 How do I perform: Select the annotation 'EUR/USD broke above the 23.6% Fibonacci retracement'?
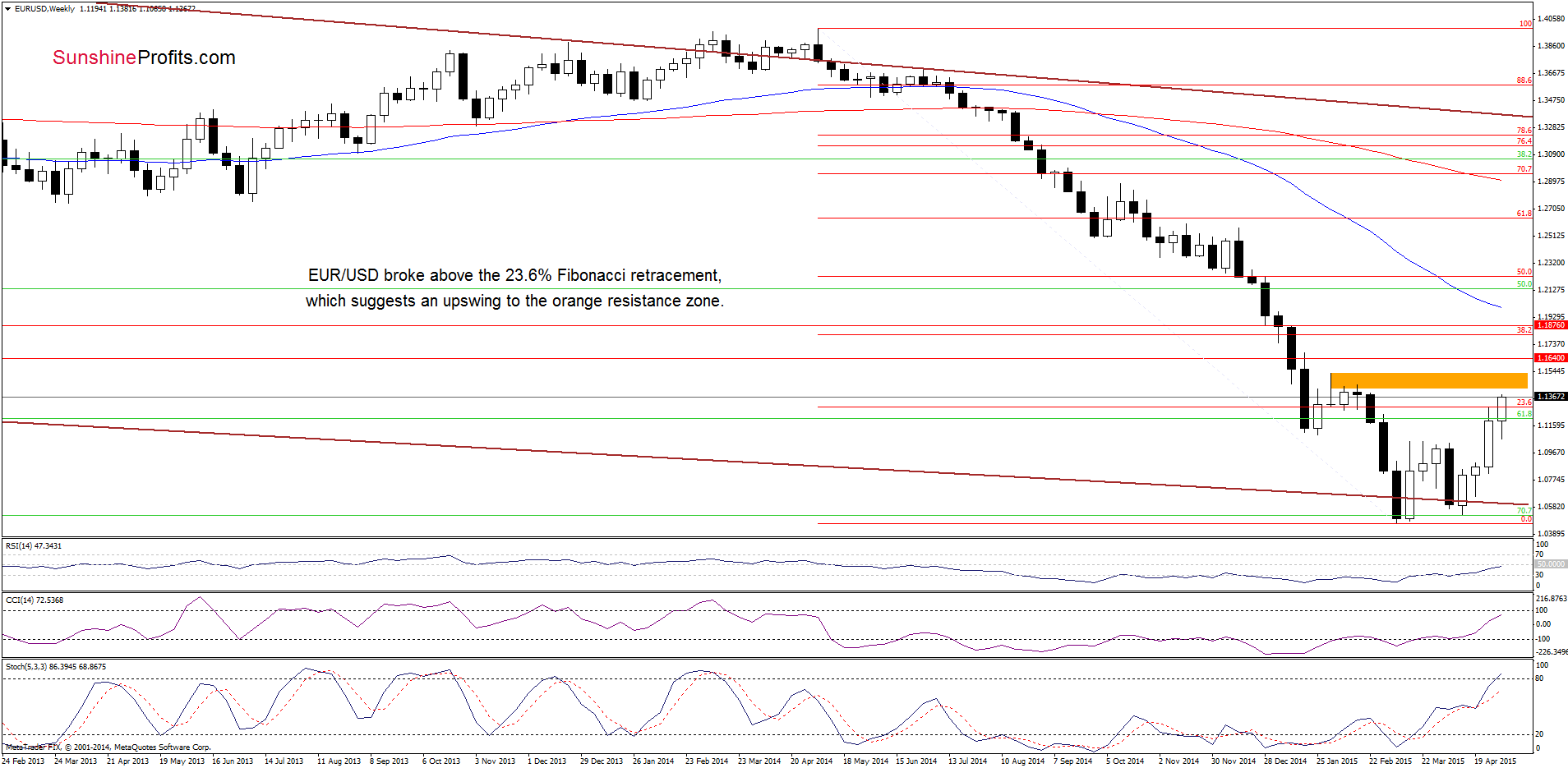pos(514,275)
